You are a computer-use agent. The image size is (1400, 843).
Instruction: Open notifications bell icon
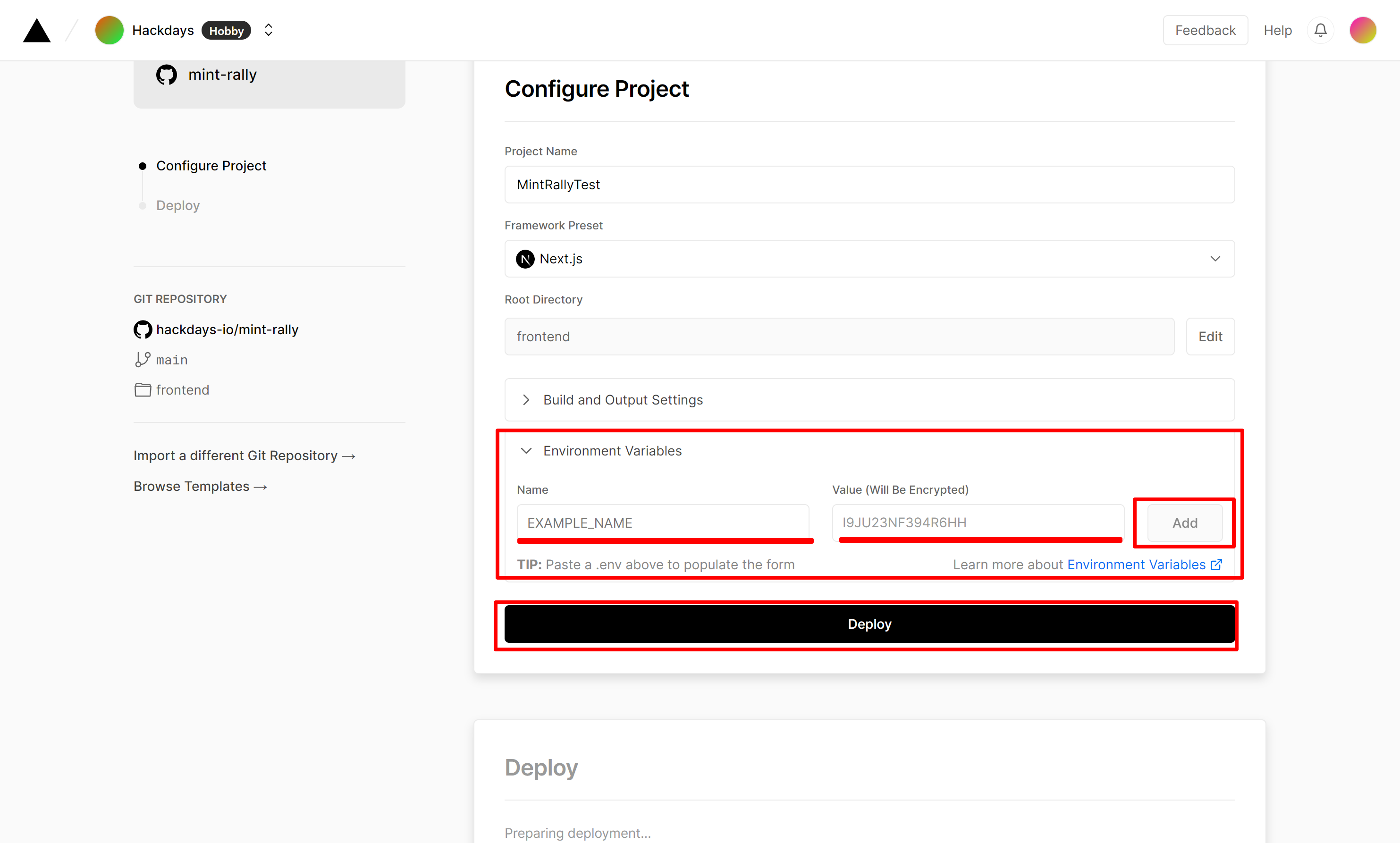click(1321, 30)
